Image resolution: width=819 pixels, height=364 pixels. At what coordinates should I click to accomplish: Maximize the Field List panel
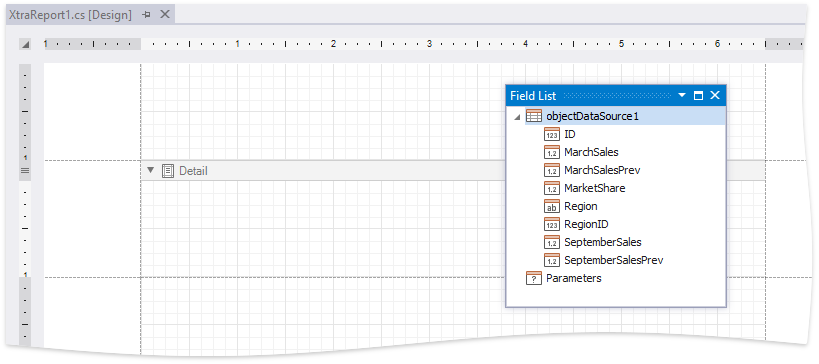click(x=698, y=96)
